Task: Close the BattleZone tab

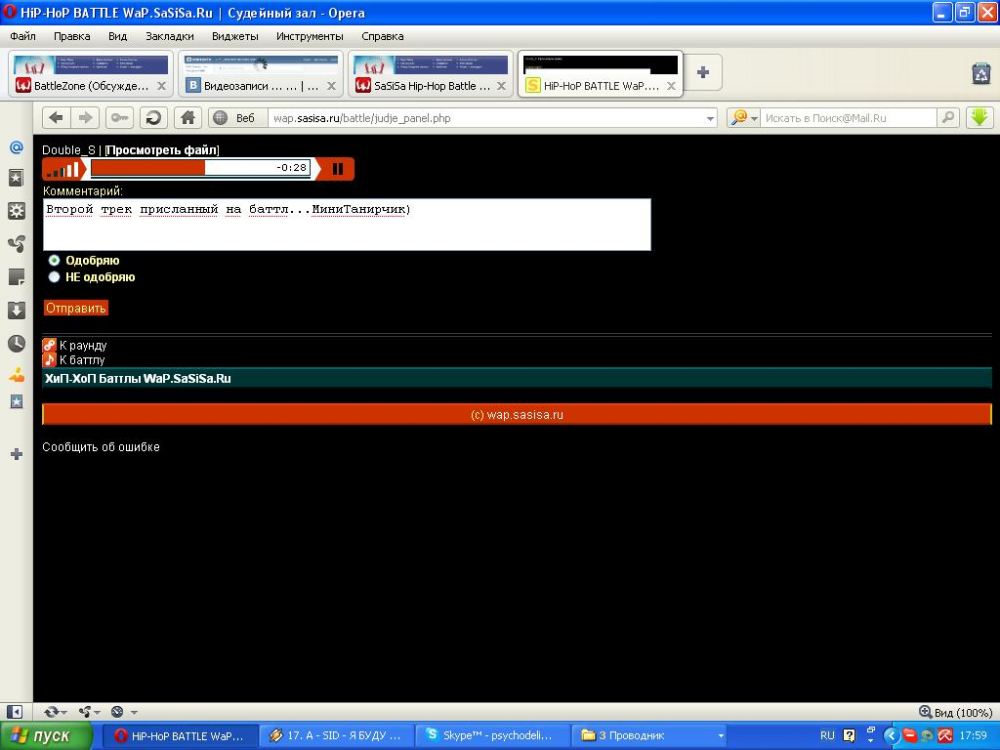Action: point(161,85)
